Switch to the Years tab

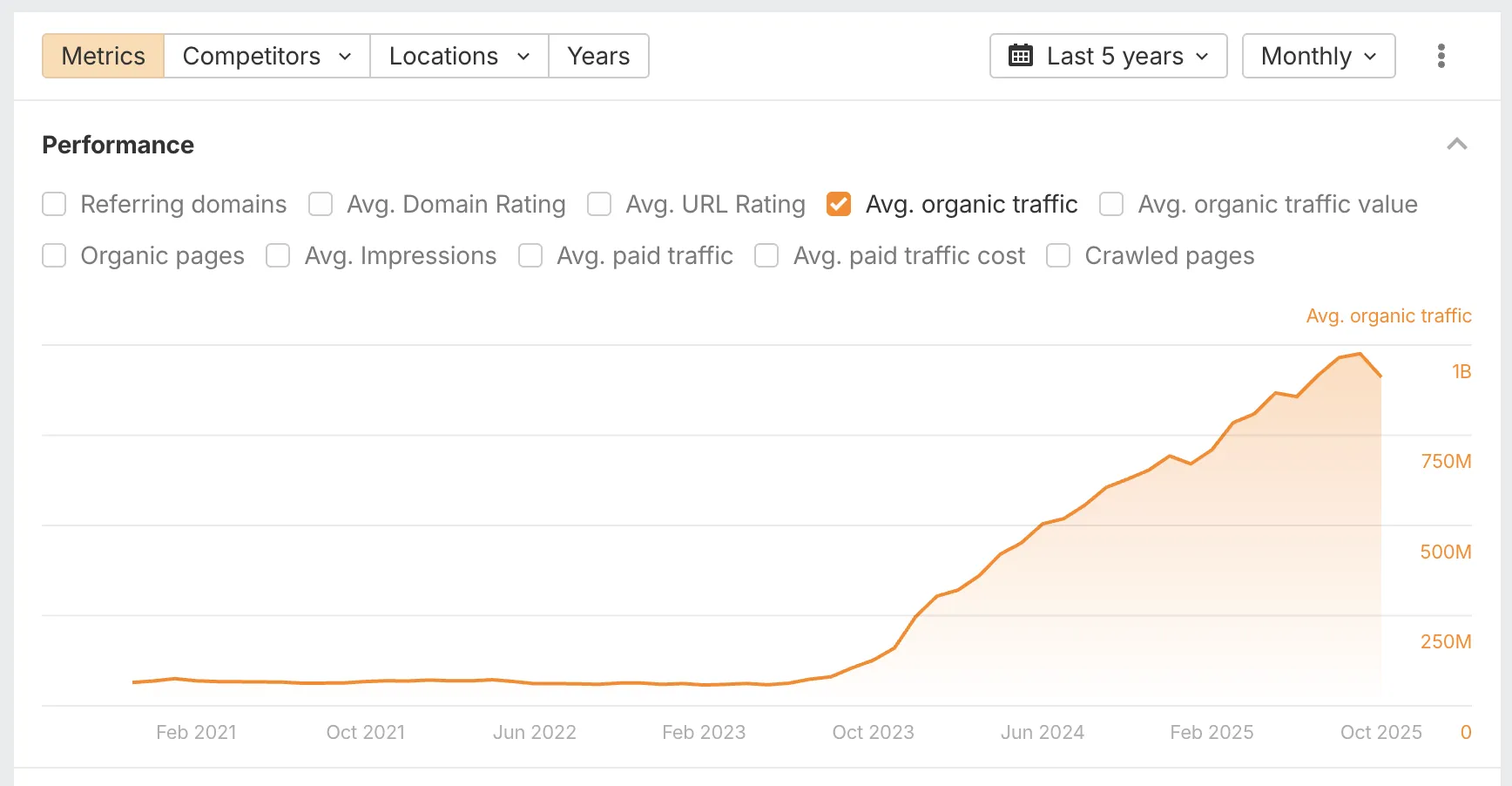pyautogui.click(x=598, y=55)
